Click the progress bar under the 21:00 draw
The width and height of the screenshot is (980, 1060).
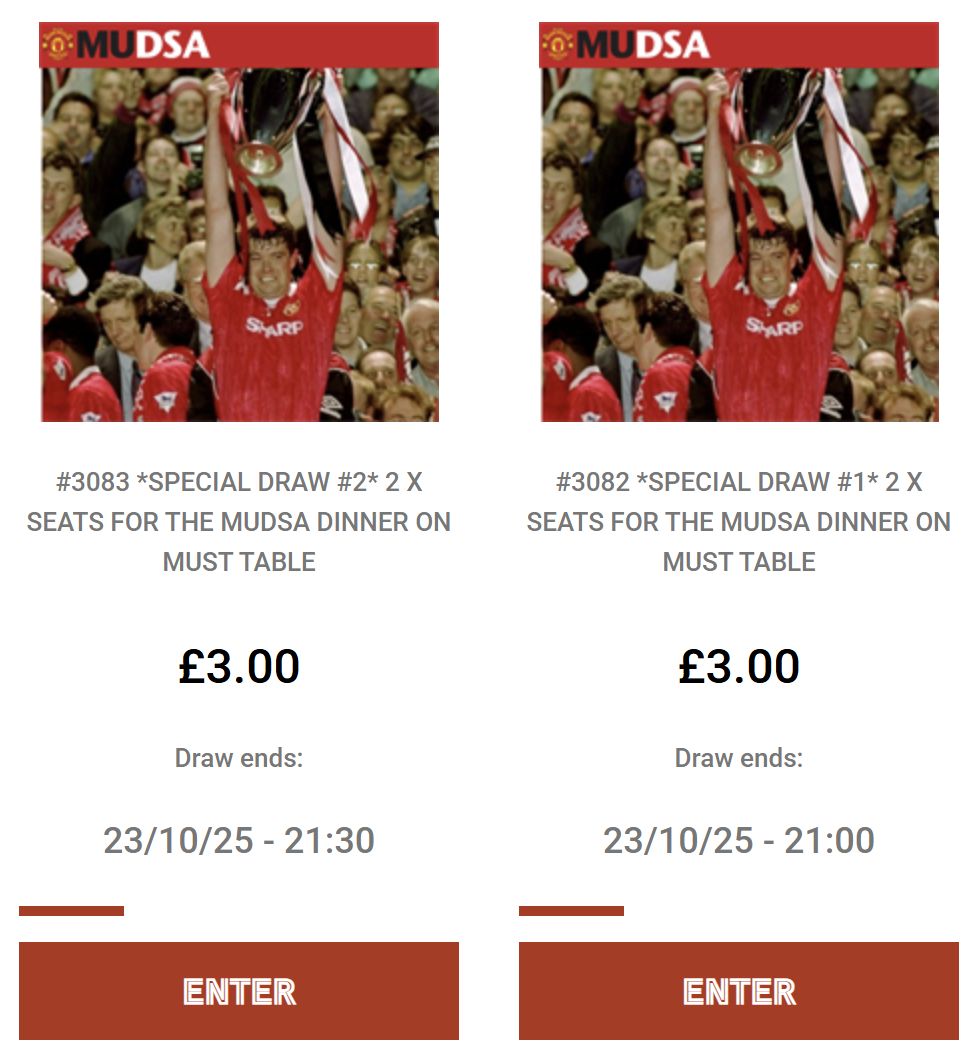point(572,911)
